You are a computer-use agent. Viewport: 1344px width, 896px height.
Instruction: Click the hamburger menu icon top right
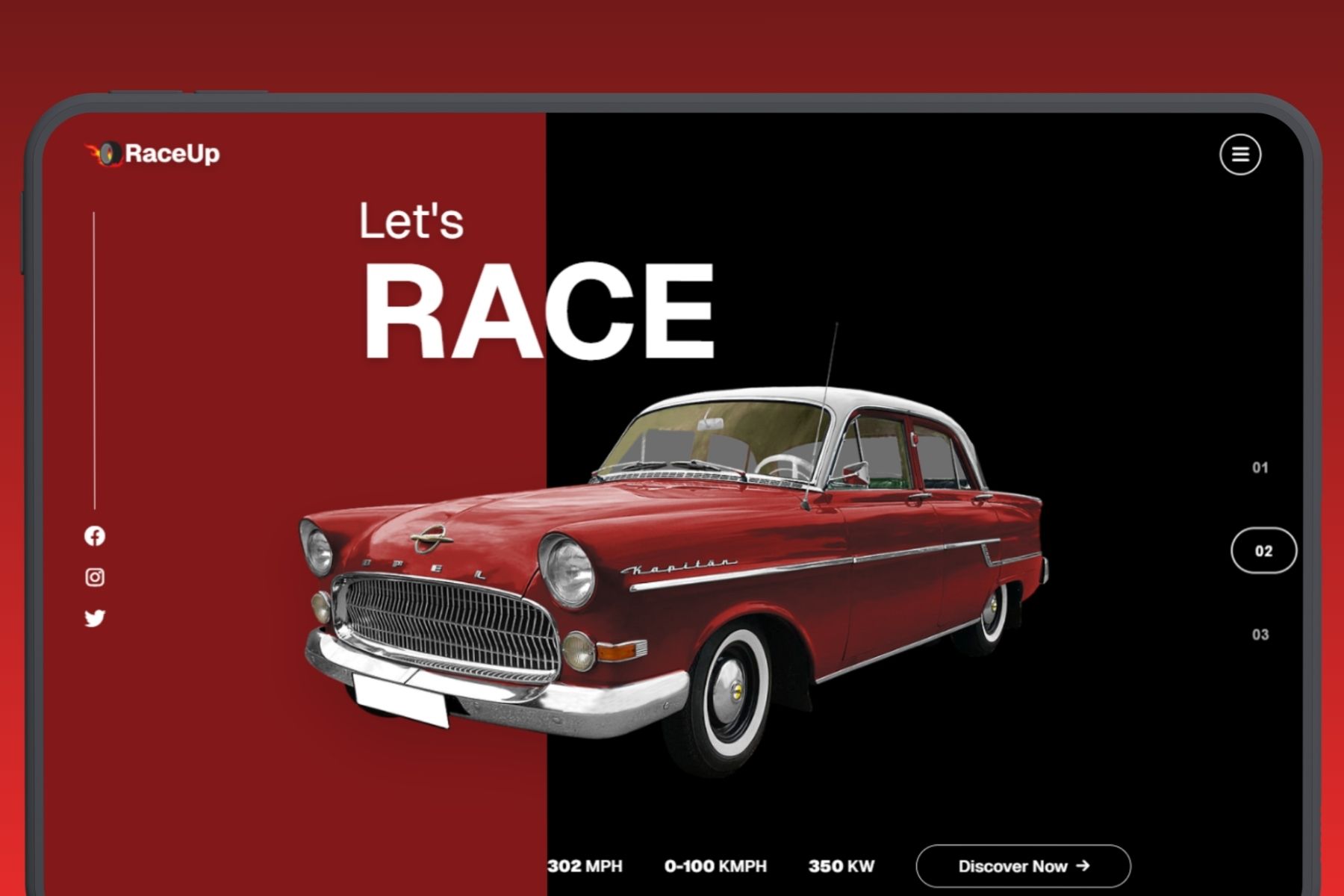tap(1239, 155)
